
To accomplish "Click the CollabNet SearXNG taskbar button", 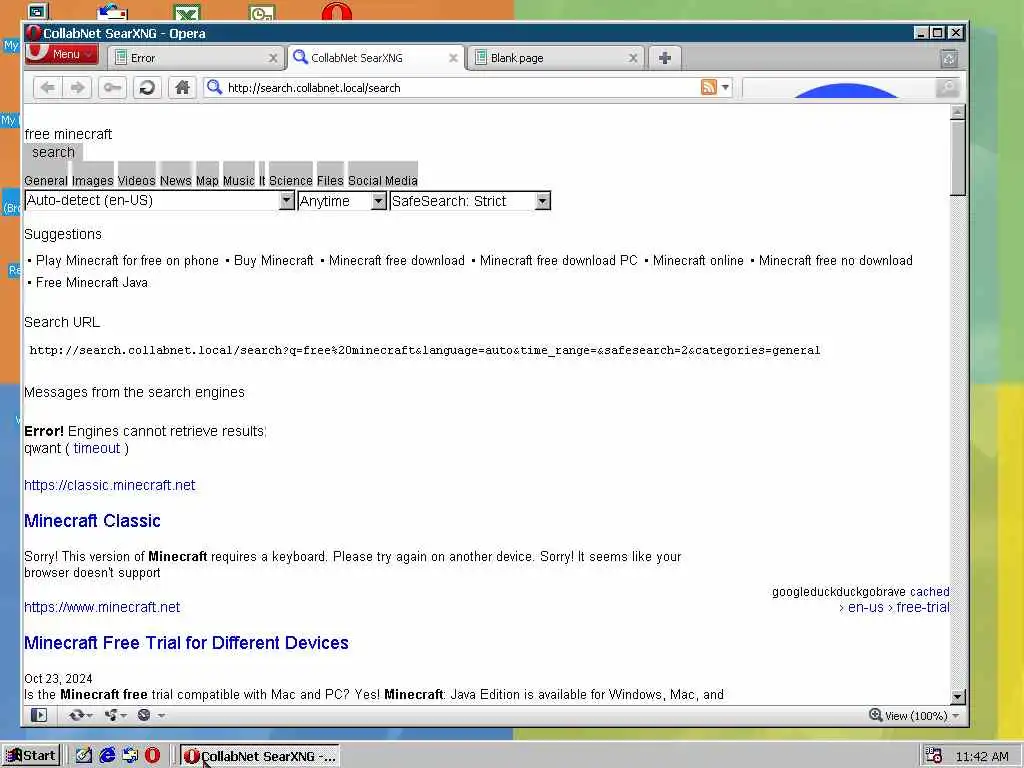I will 260,756.
